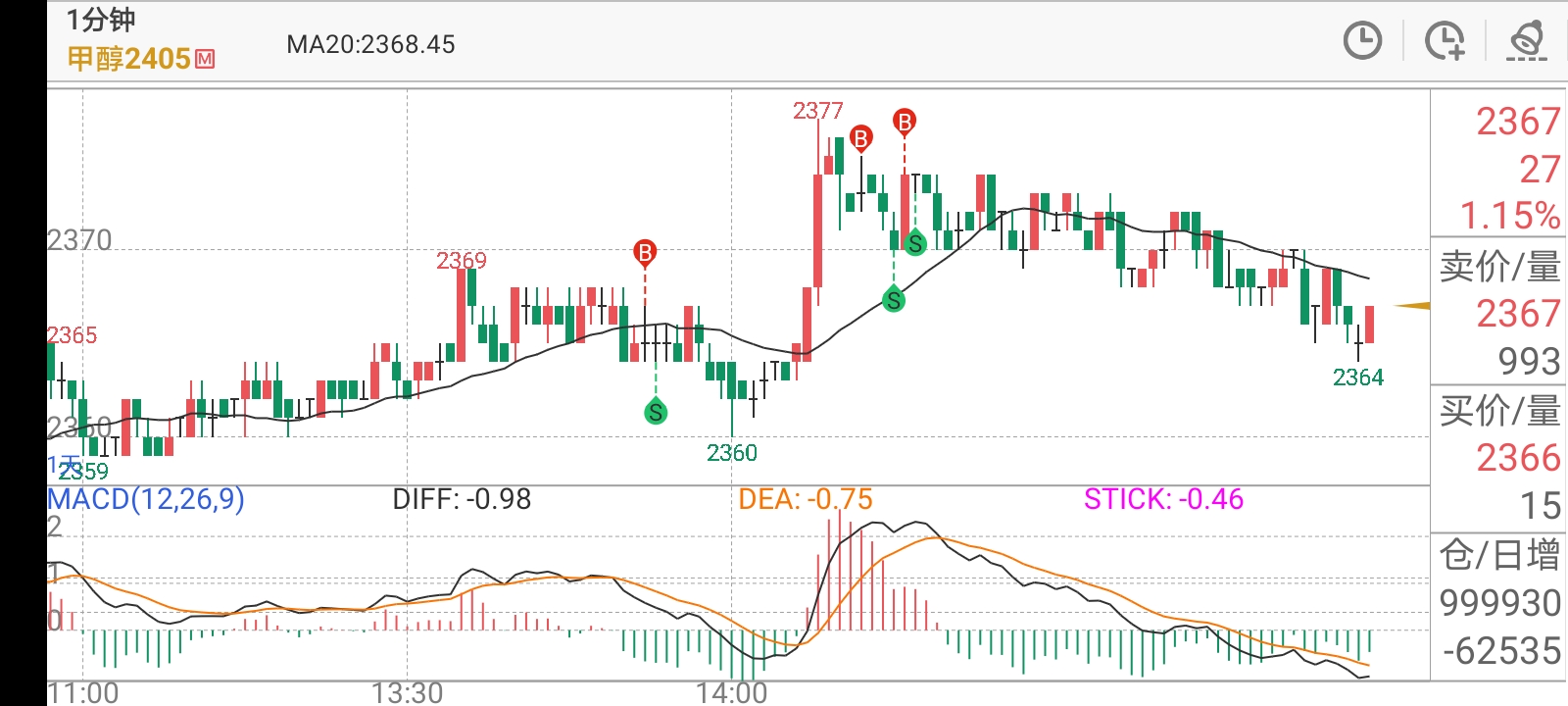
Task: Open the 甲醇2405 contract selector
Action: [128, 59]
